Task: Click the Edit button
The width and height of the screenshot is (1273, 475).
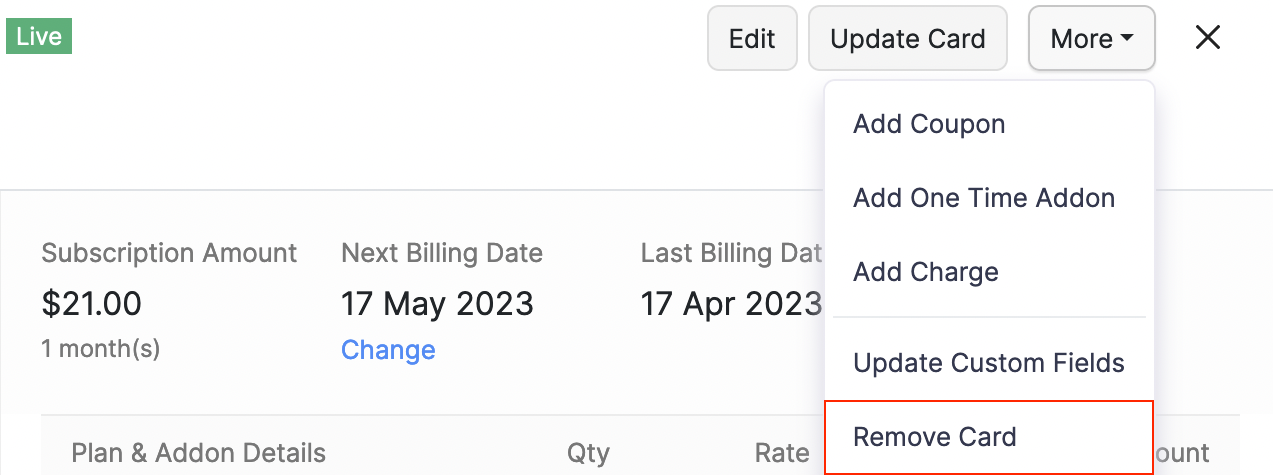Action: tap(752, 39)
